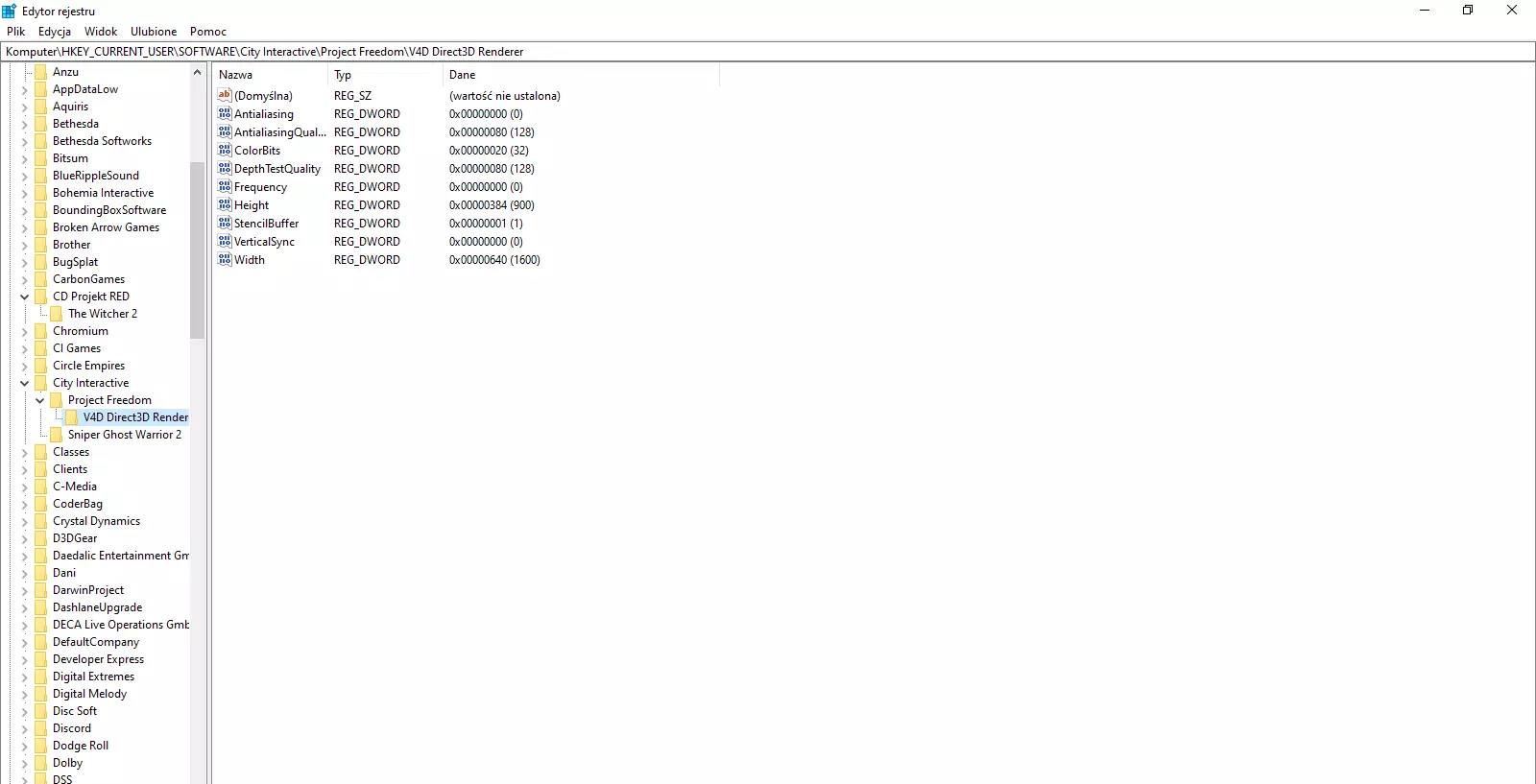Expand the Discord key
Viewport: 1536px width, 784px height.
[x=25, y=728]
